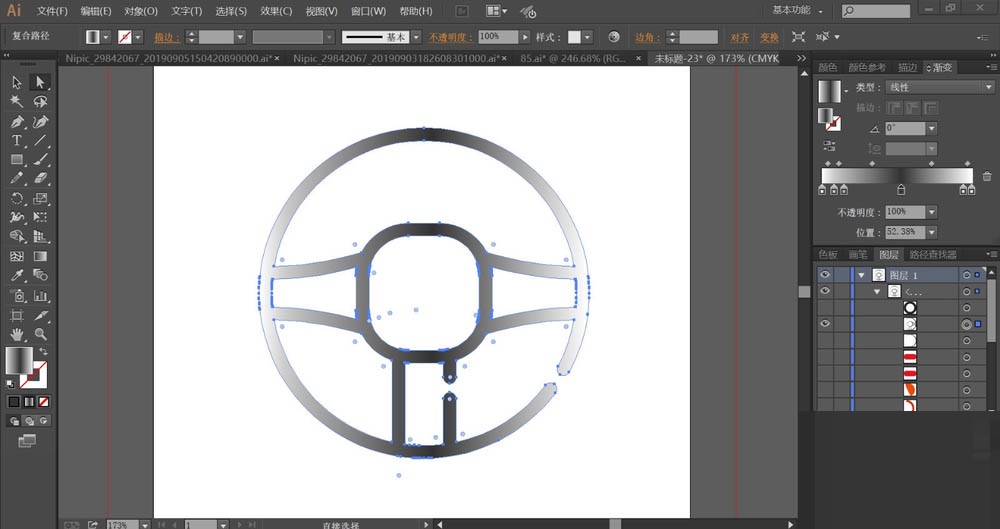
Task: Click the reverse gradient icon
Action: pyautogui.click(x=829, y=146)
